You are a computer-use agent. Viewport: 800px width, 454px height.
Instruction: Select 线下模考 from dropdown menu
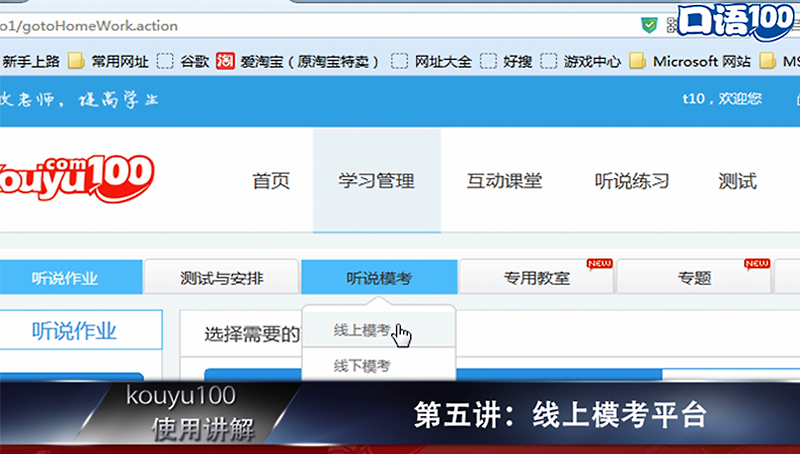379,365
